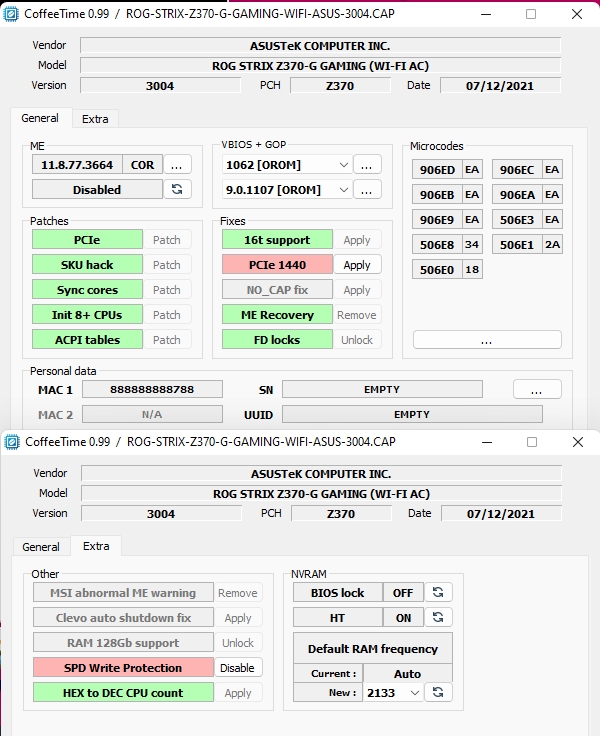Image resolution: width=600 pixels, height=736 pixels.
Task: Click ME version 11.8.77.3664 field
Action: pos(77,165)
